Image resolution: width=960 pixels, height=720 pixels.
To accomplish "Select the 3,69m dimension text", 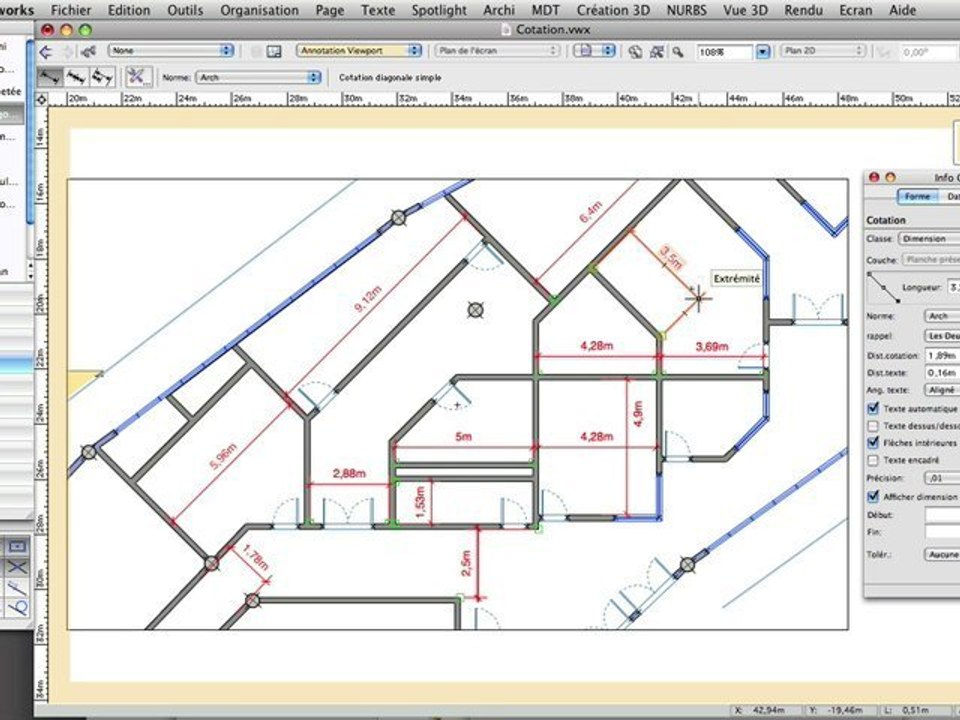I will coord(711,346).
